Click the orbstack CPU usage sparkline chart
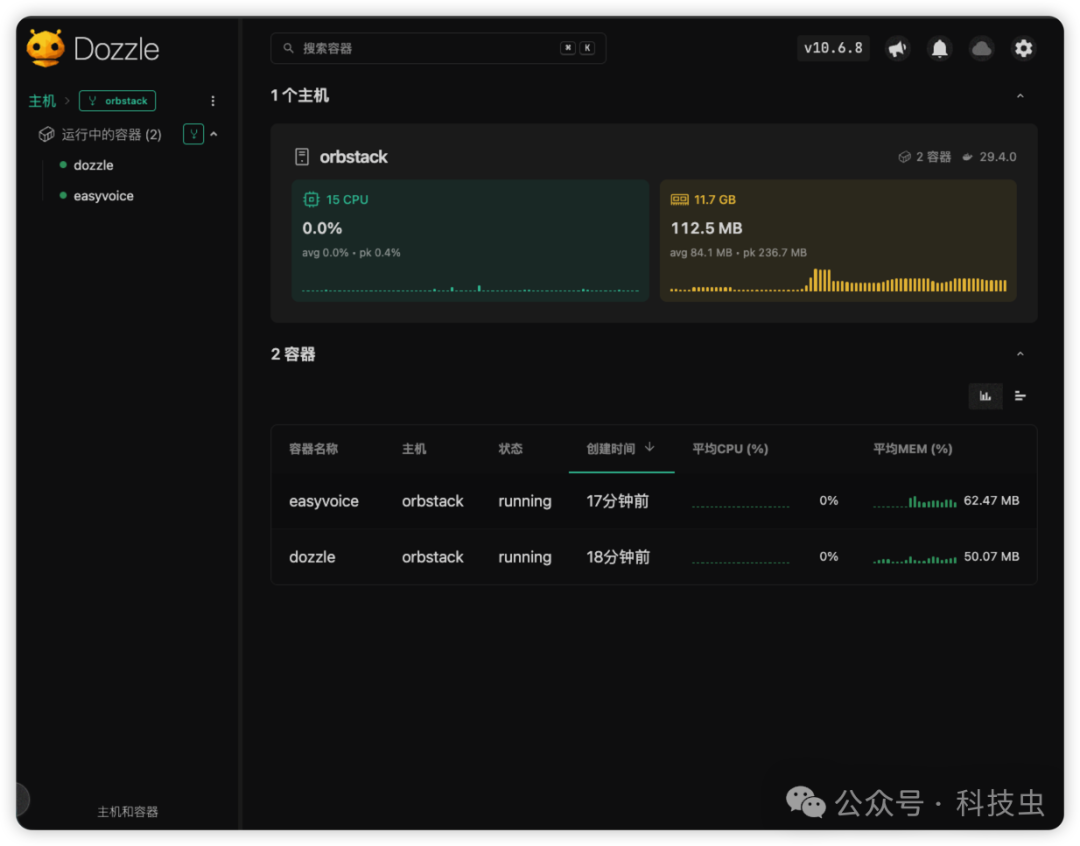 [470, 288]
